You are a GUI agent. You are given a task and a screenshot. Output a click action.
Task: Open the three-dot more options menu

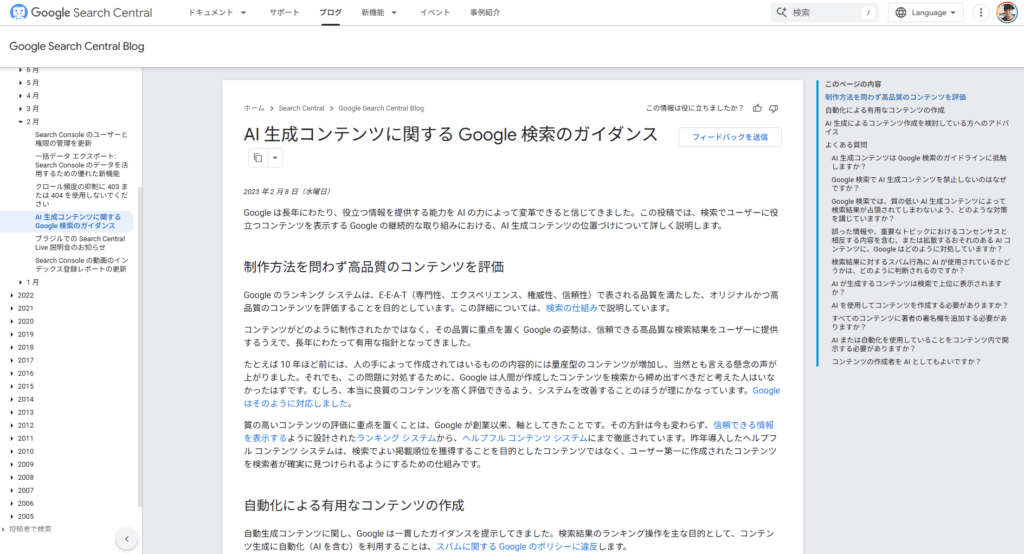point(981,12)
